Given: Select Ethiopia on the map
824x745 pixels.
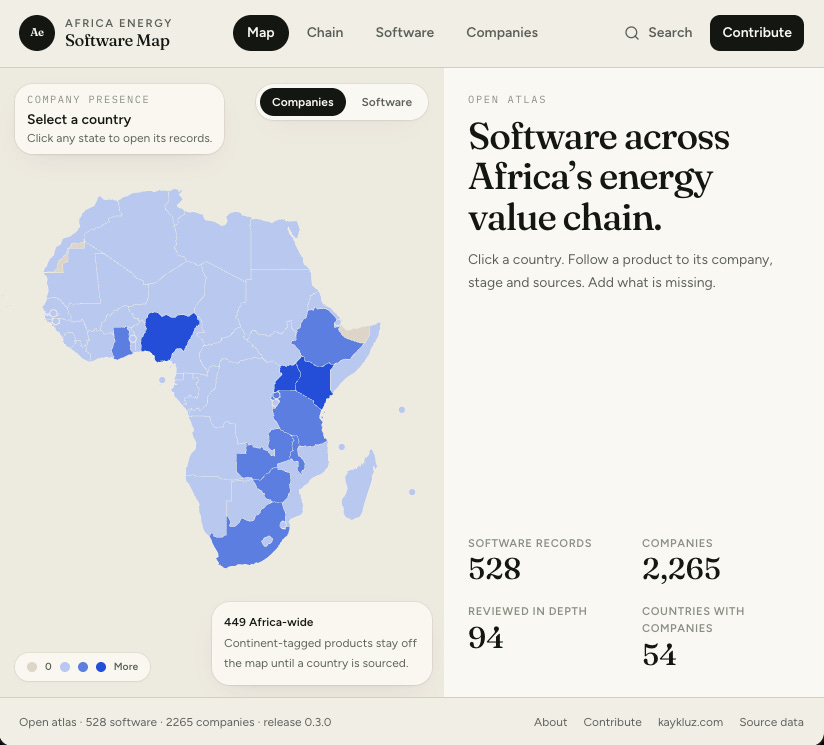Looking at the screenshot, I should [326, 337].
